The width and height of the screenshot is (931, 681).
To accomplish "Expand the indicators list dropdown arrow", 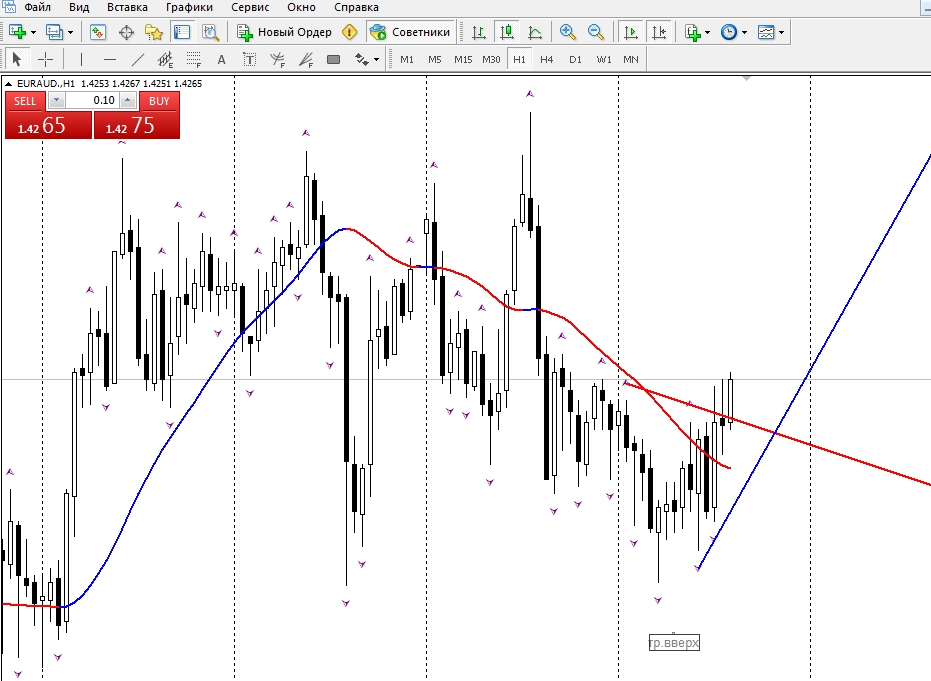I will [x=707, y=32].
